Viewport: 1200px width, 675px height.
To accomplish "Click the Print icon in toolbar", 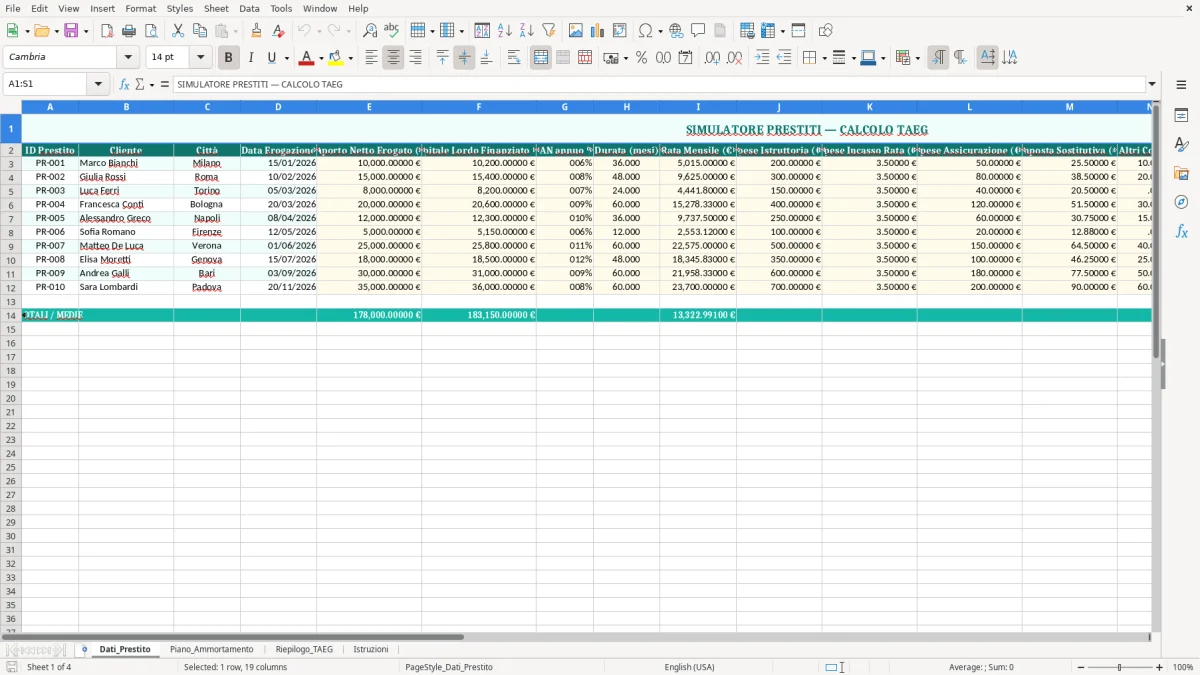I will point(129,31).
